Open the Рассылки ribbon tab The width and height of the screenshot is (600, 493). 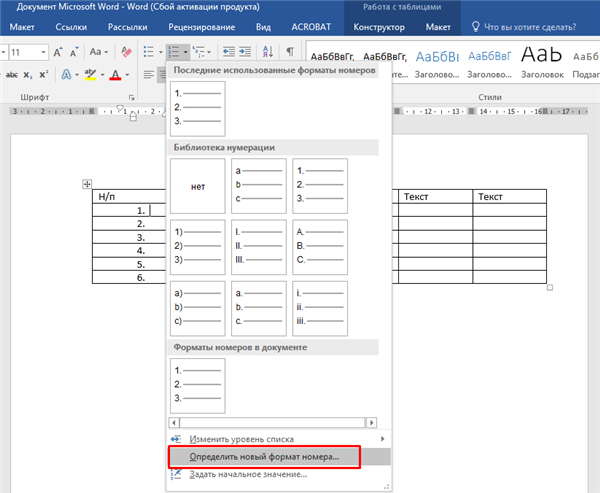127,27
